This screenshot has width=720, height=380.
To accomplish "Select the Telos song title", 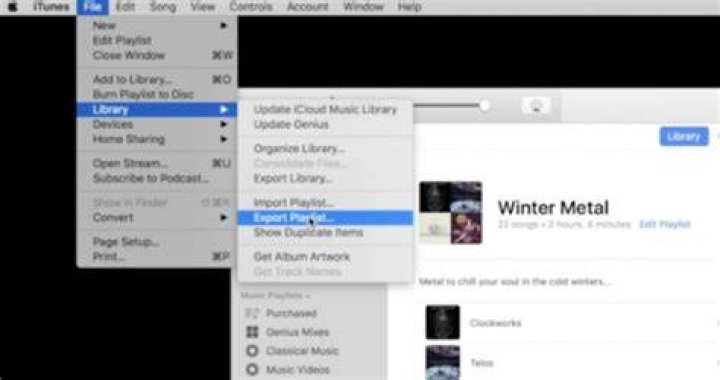I will pyautogui.click(x=482, y=363).
